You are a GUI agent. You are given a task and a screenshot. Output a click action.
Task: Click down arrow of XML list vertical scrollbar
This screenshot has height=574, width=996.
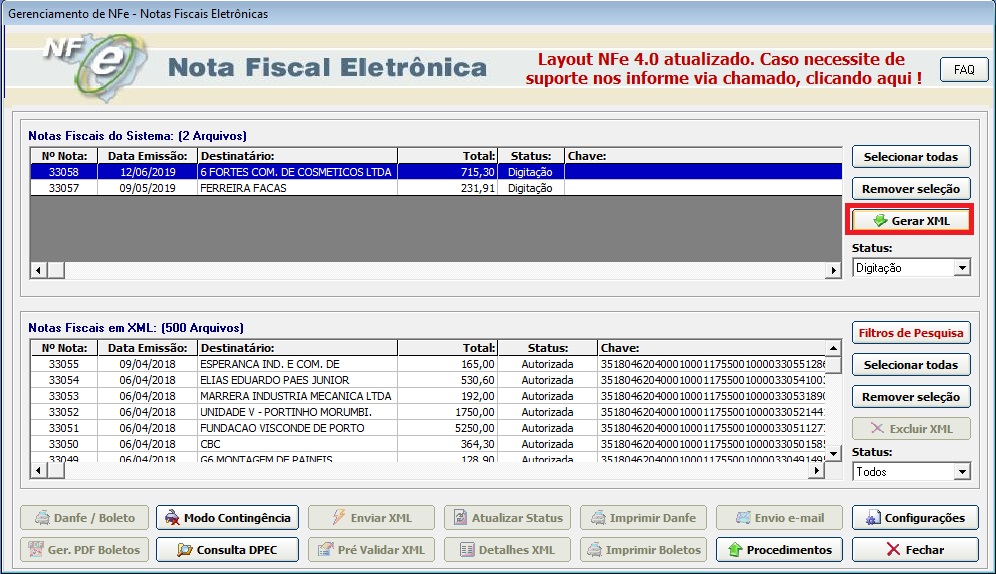[833, 453]
